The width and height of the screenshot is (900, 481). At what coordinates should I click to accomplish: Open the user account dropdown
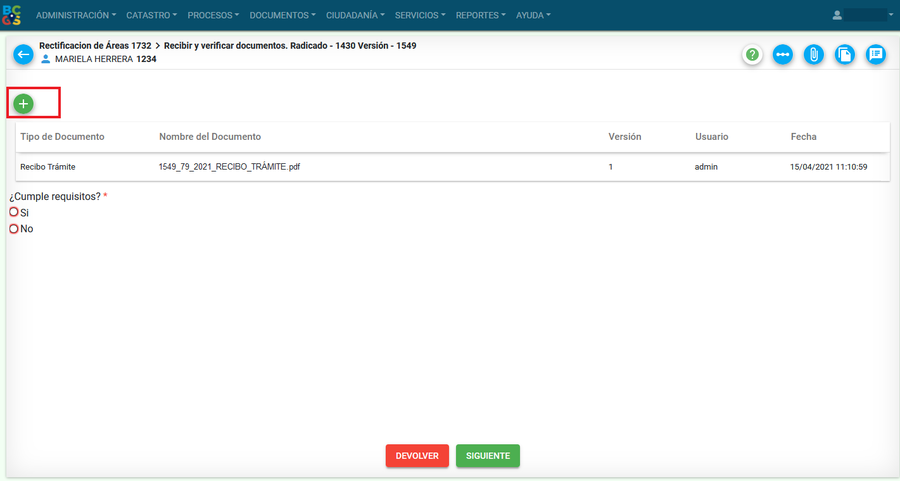click(x=863, y=15)
